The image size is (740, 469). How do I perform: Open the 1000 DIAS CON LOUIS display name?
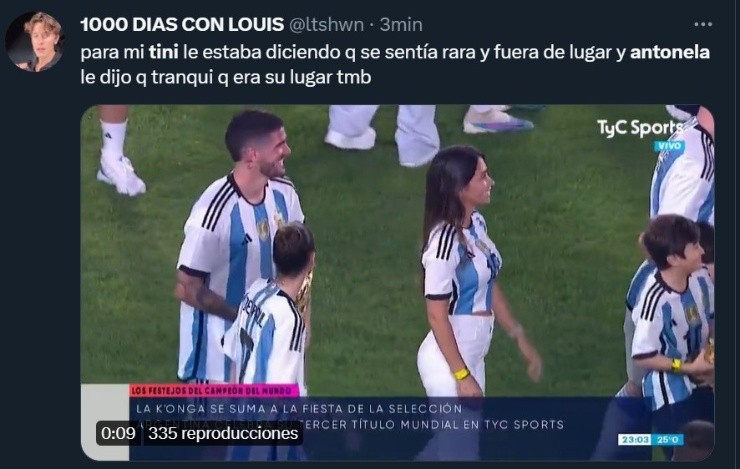click(182, 25)
